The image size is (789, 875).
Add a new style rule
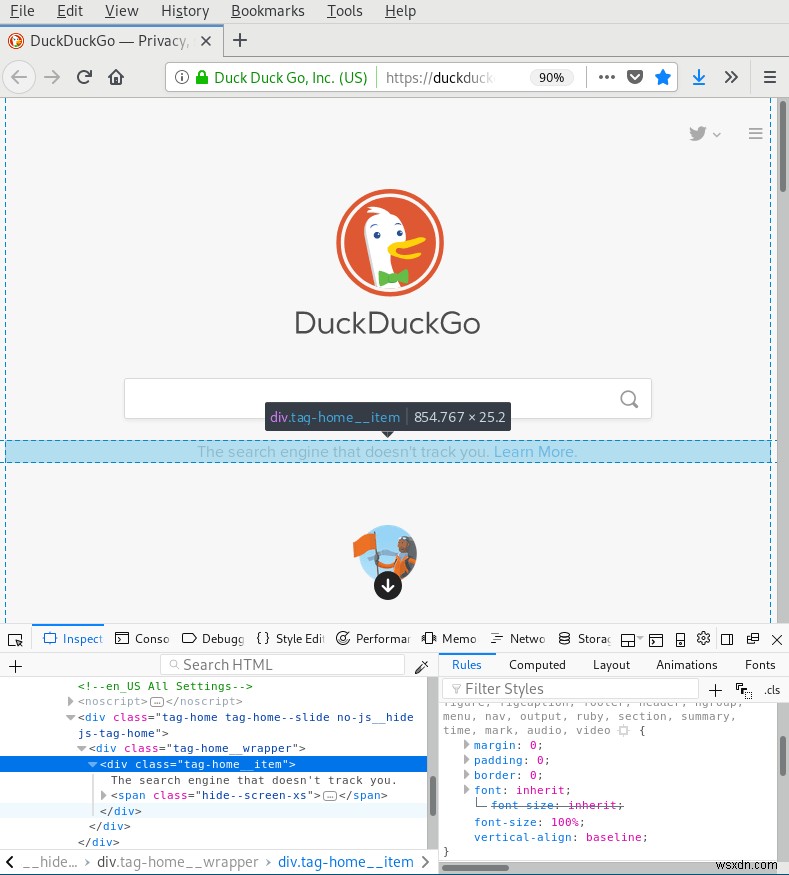[x=715, y=690]
